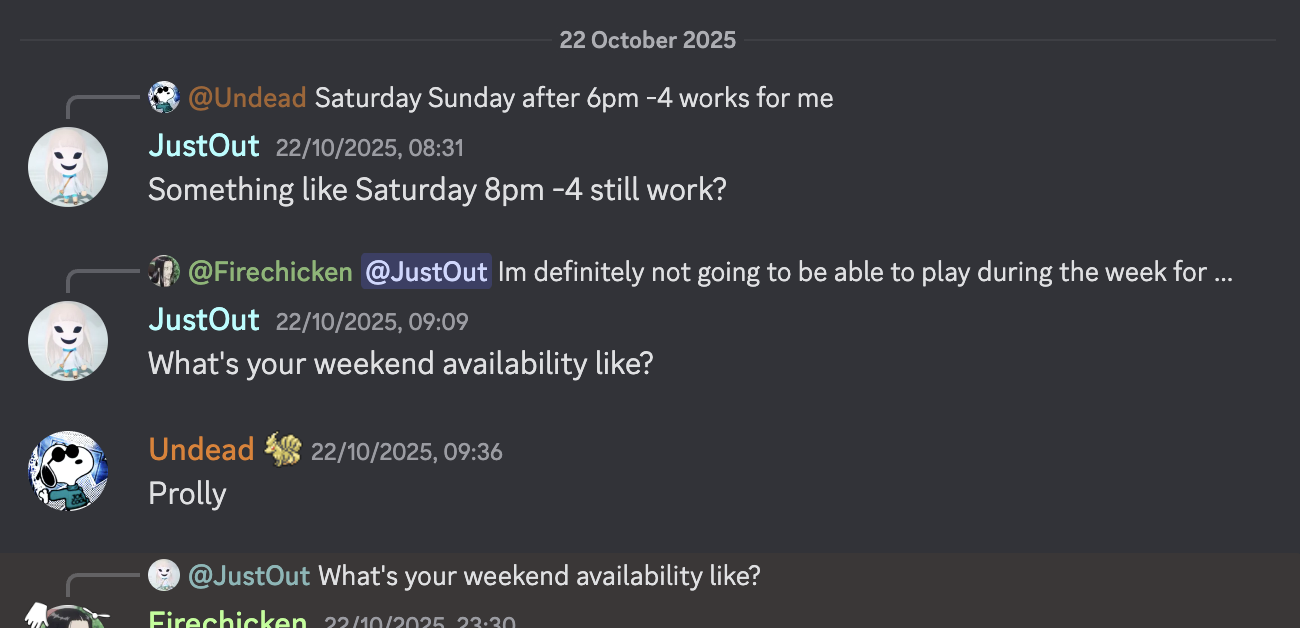Open the Firechicken username at the bottom
The image size is (1300, 628).
click(227, 620)
